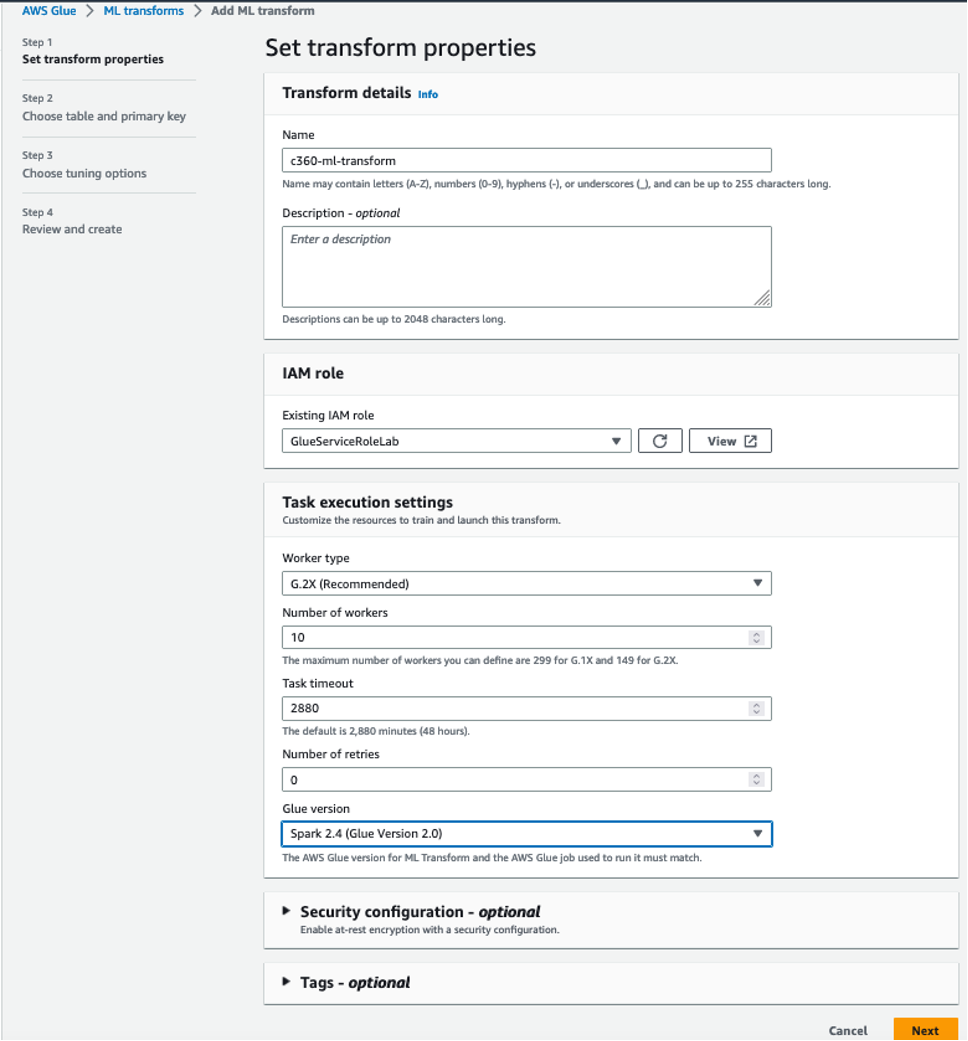Click the description box resize handle
Image resolution: width=968 pixels, height=1041 pixels.
click(762, 298)
